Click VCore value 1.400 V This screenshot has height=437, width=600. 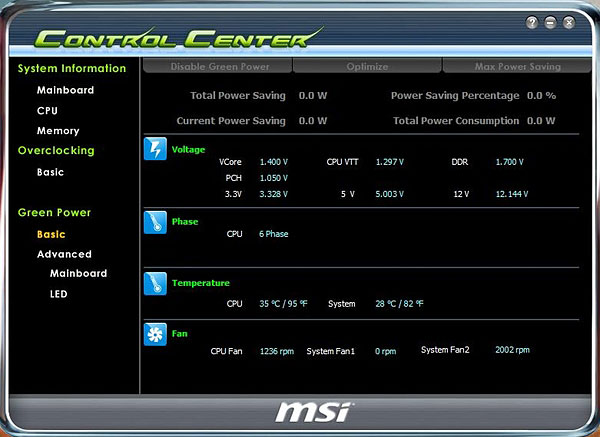(274, 162)
